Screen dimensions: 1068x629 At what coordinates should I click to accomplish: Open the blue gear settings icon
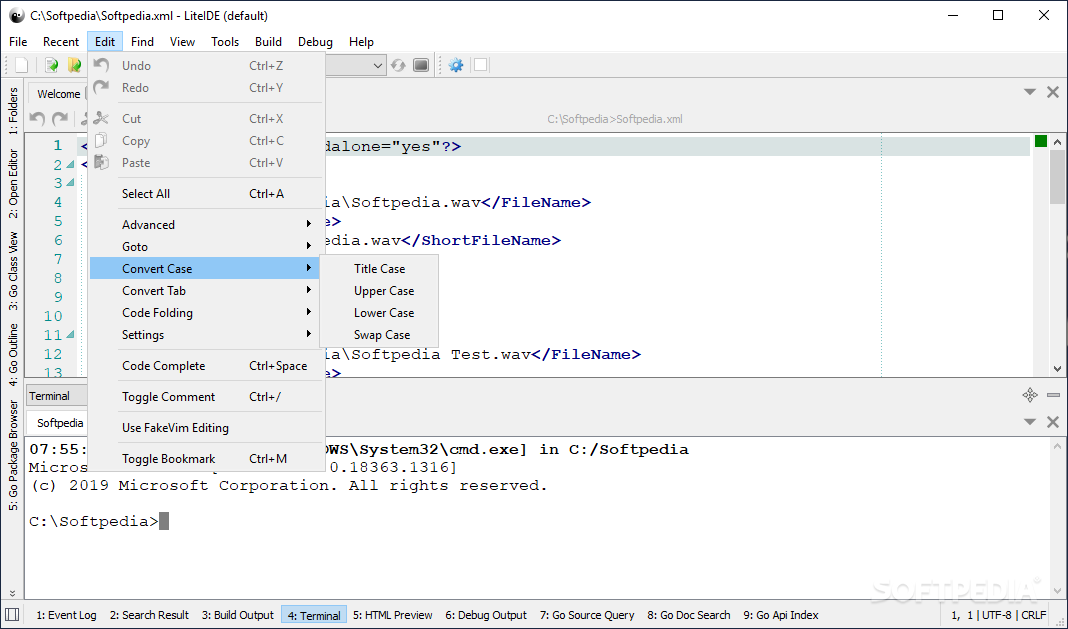click(x=456, y=65)
